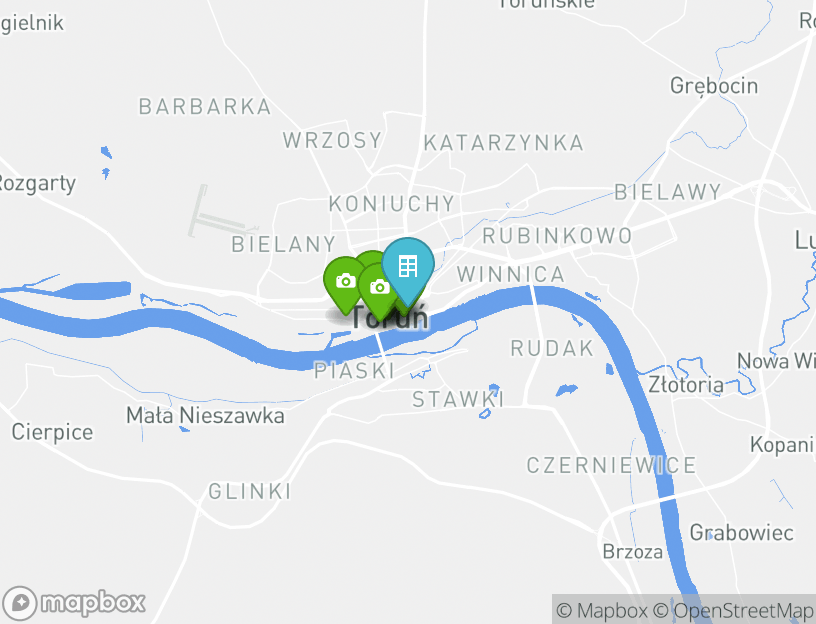Select the BARBARKA district label
816x624 pixels.
click(x=205, y=107)
